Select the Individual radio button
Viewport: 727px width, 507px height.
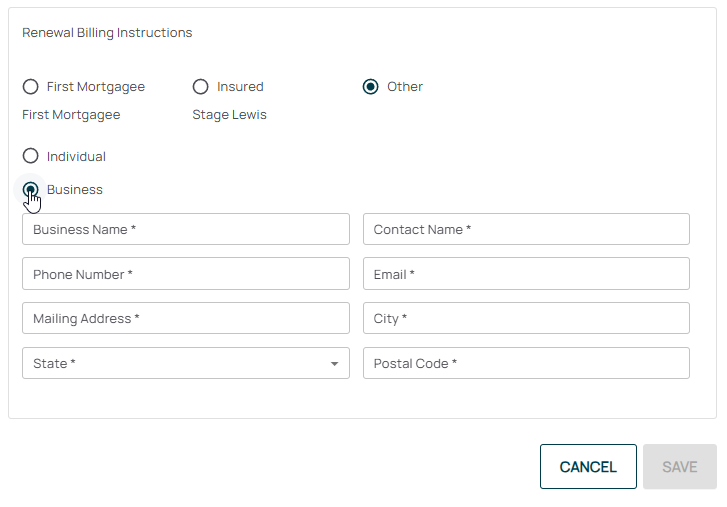pos(30,156)
